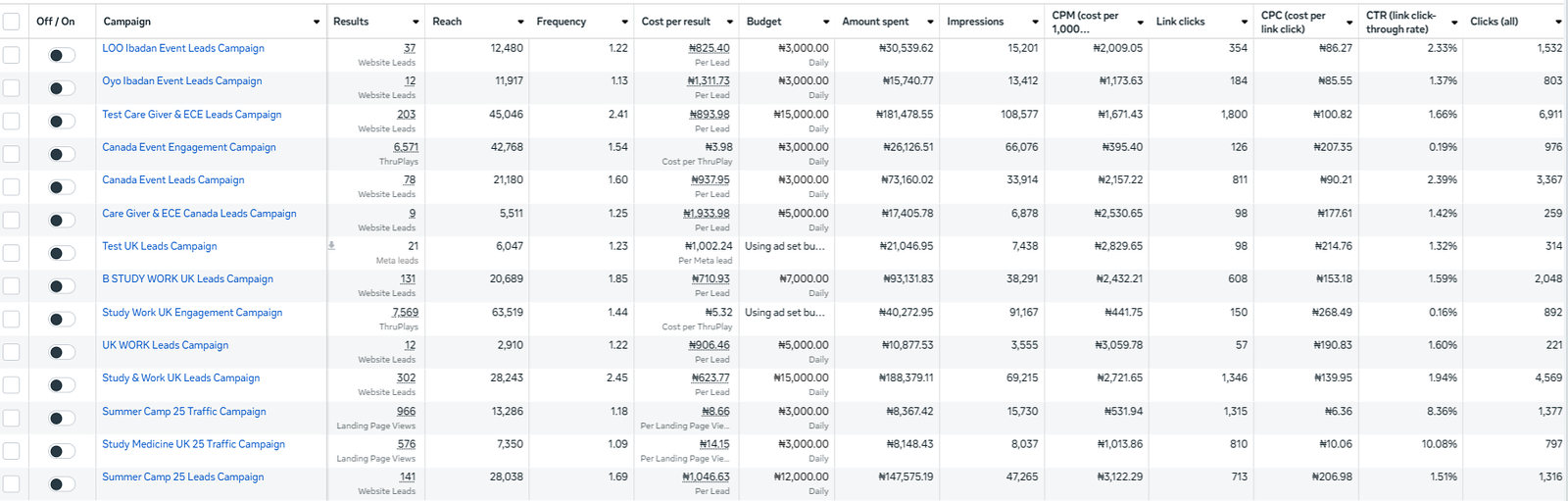
Task: Sort by Campaign column header label
Action: click(x=127, y=22)
